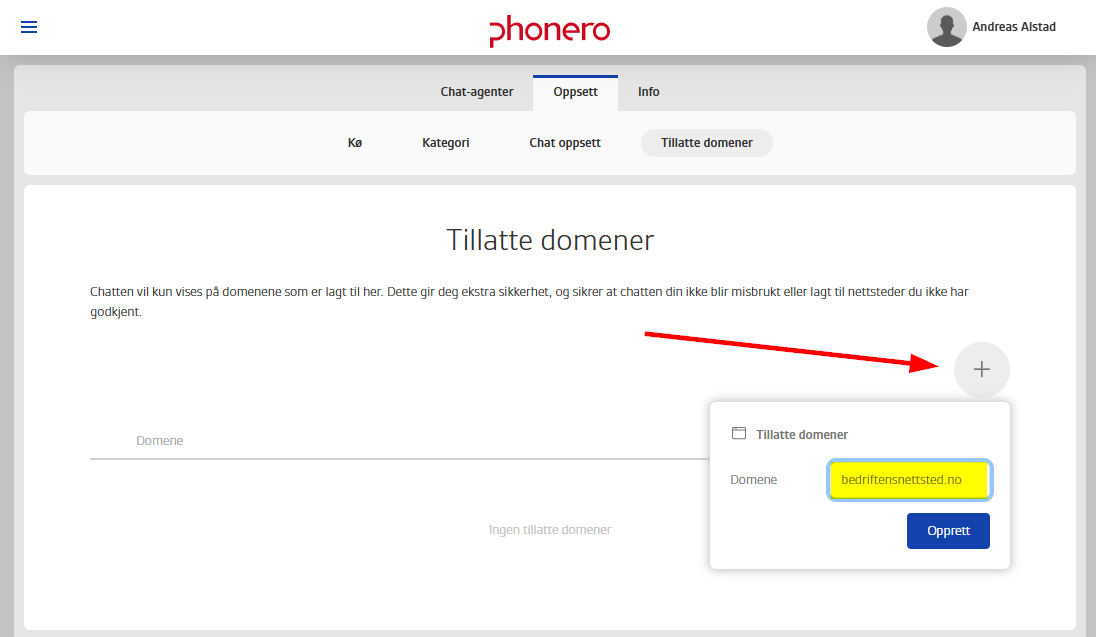Select the Oppsett tab
1096x637 pixels.
[575, 92]
